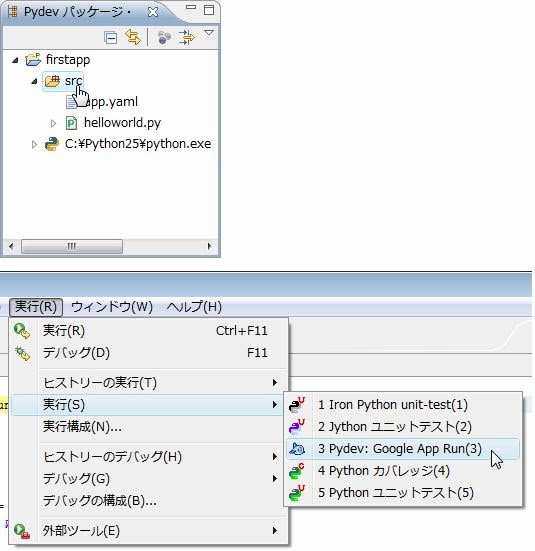Click the external tools toolbox icon
This screenshot has width=535, height=551.
[x=22, y=531]
